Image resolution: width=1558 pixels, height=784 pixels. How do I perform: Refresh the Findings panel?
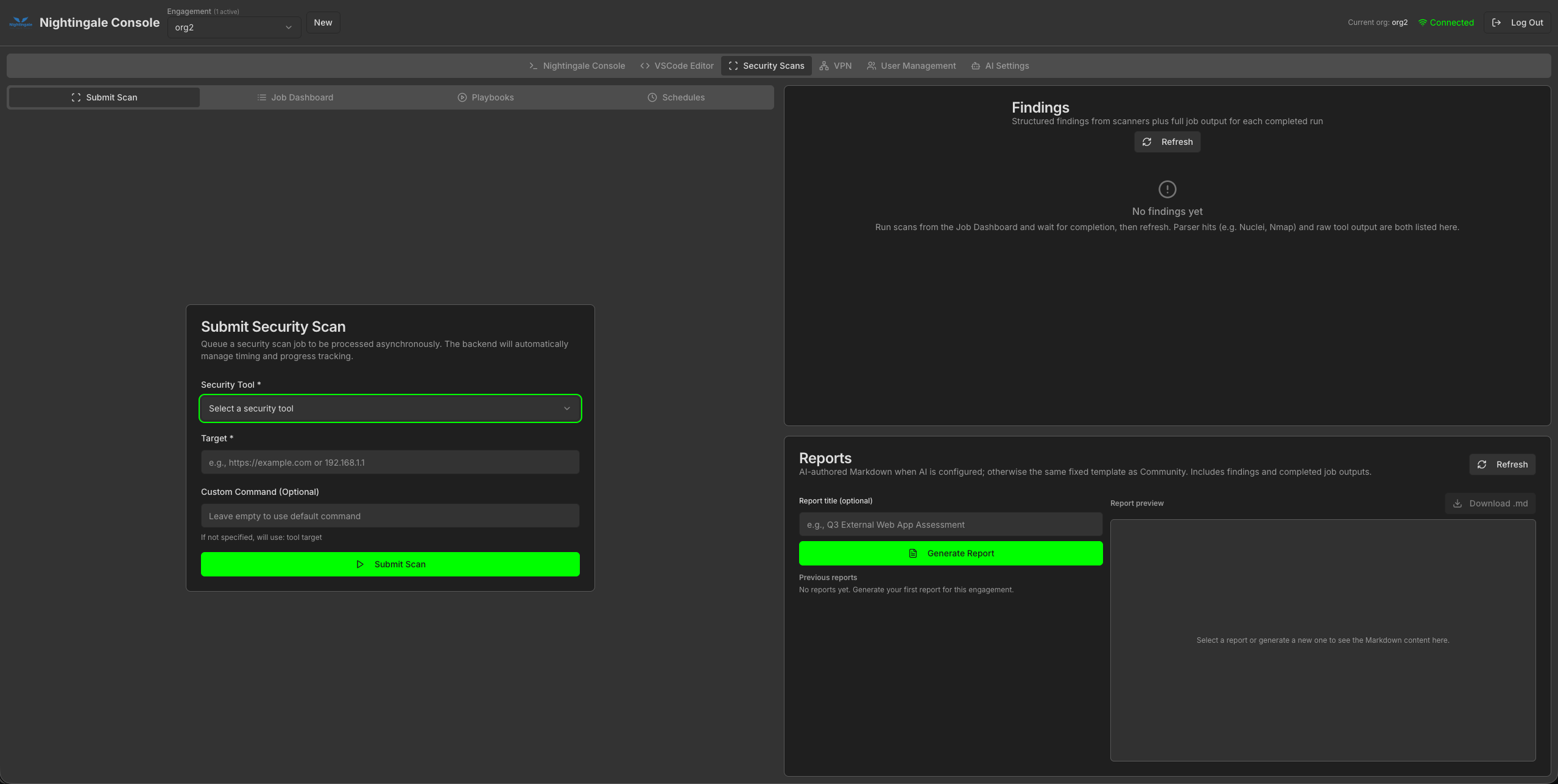1167,142
